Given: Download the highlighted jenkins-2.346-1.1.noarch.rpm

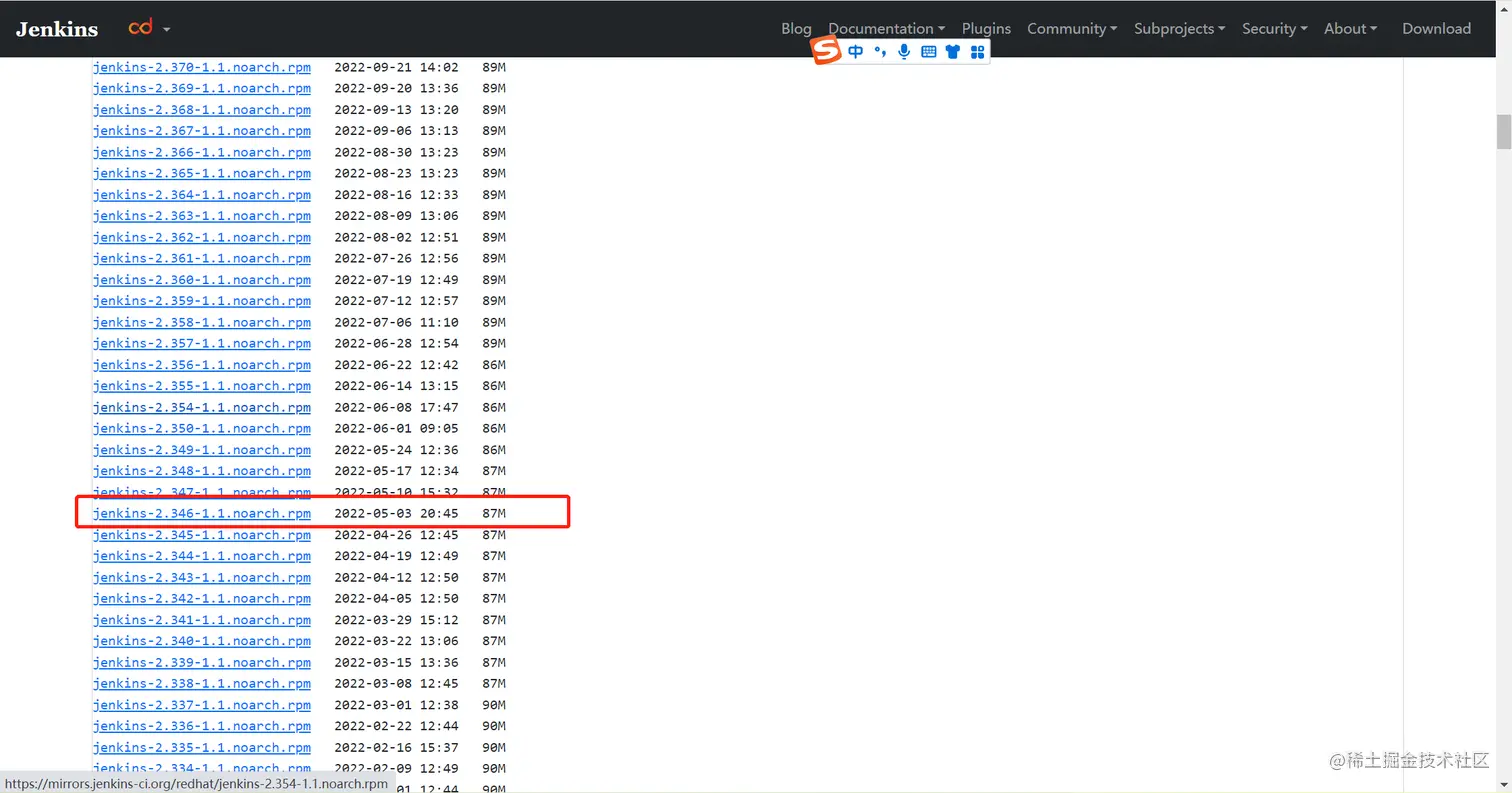Looking at the screenshot, I should point(202,513).
